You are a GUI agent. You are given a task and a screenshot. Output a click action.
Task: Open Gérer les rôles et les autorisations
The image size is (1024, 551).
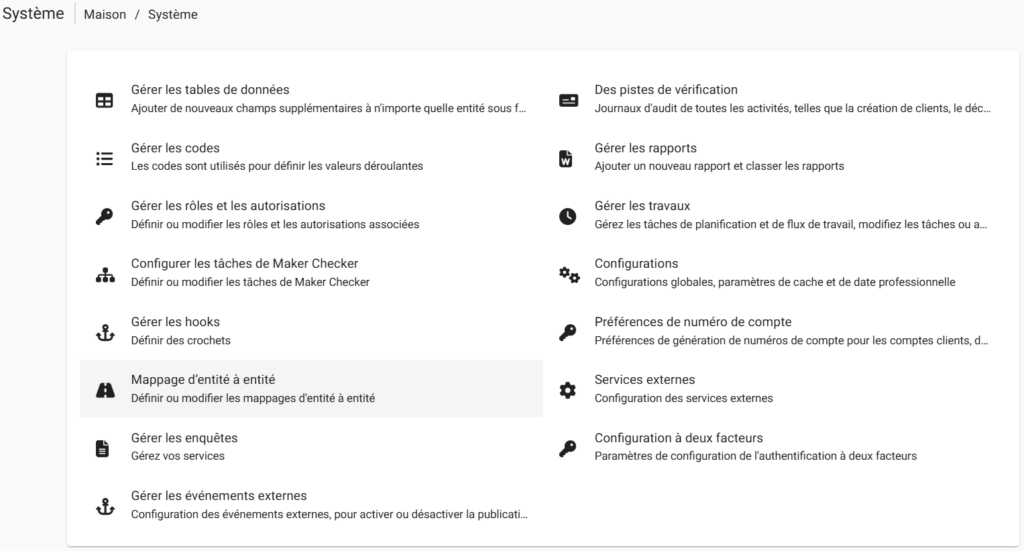228,206
